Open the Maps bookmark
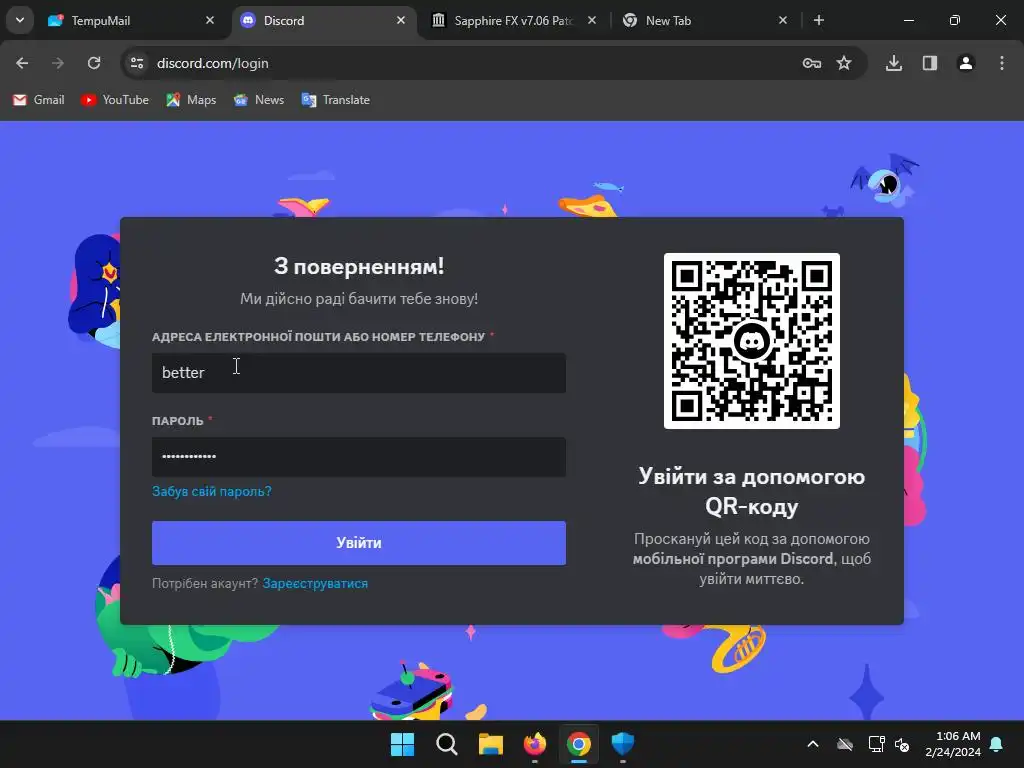The height and width of the screenshot is (768, 1024). (x=191, y=100)
